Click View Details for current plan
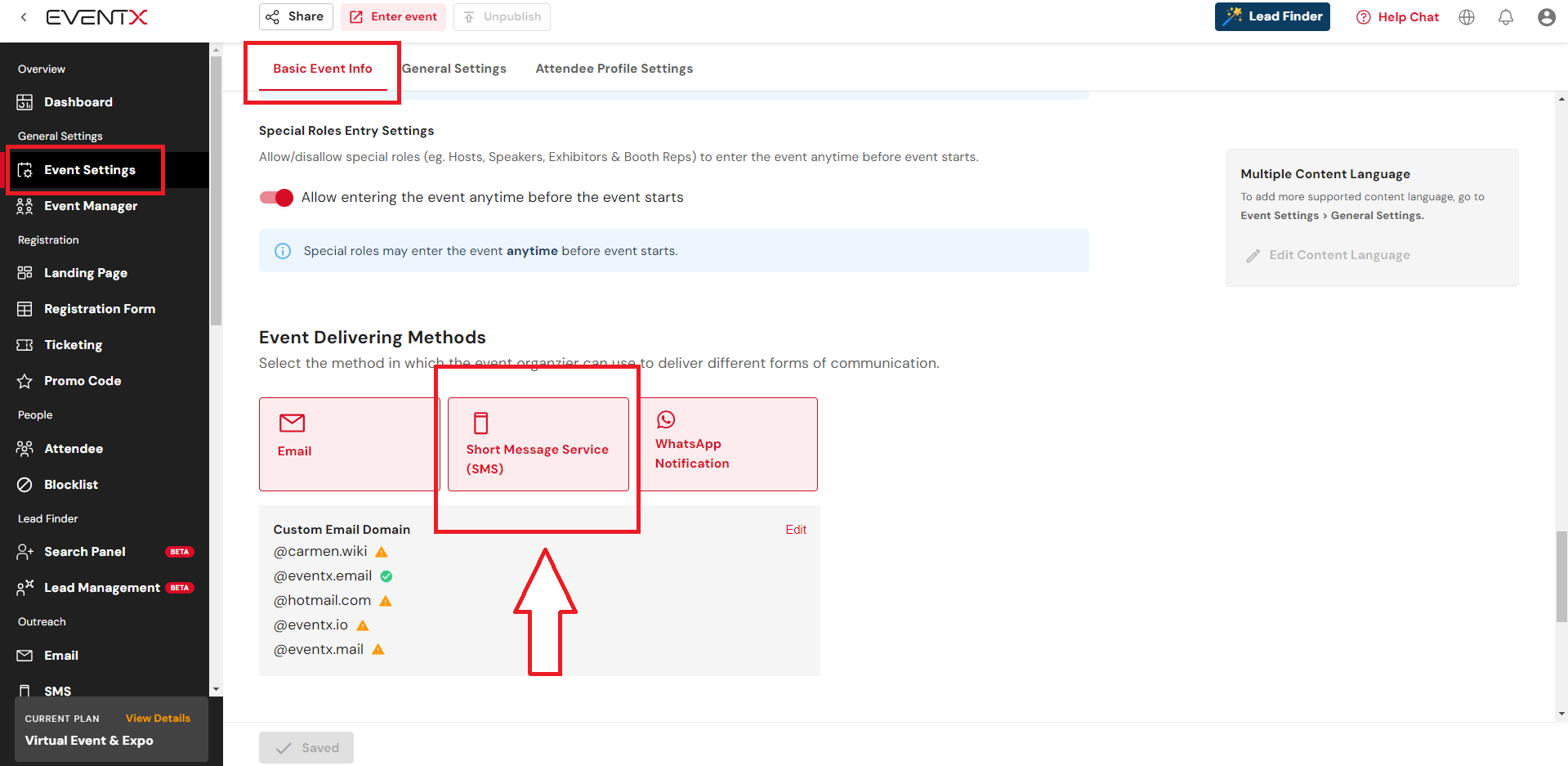Viewport: 1568px width, 766px height. click(x=158, y=719)
